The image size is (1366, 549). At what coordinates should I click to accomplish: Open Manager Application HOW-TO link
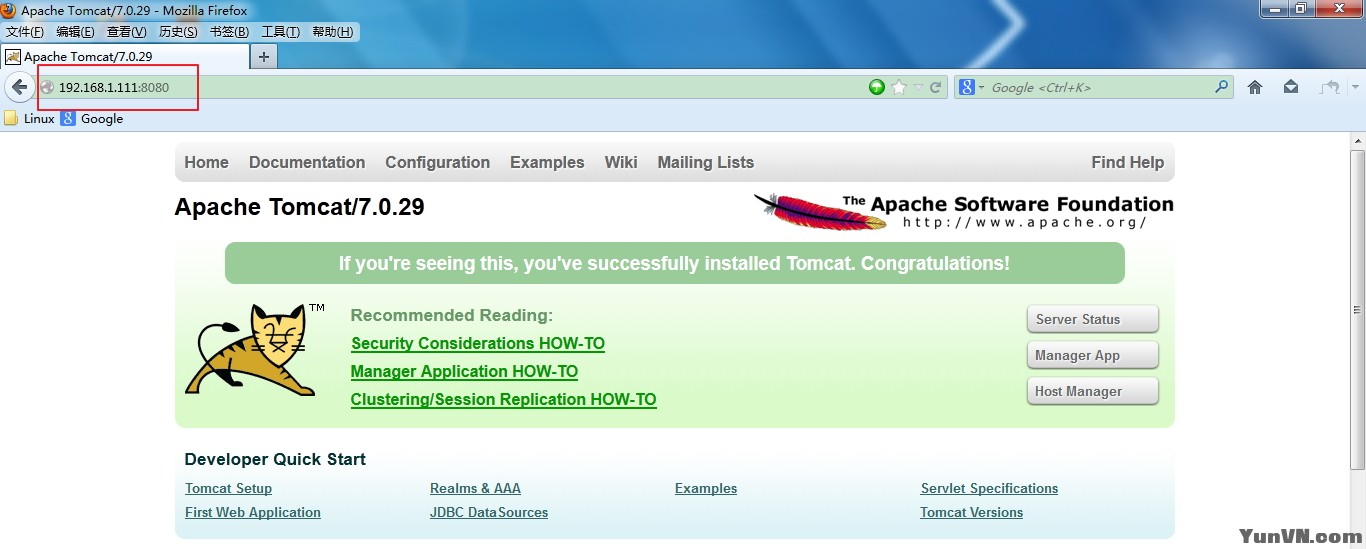pyautogui.click(x=464, y=371)
